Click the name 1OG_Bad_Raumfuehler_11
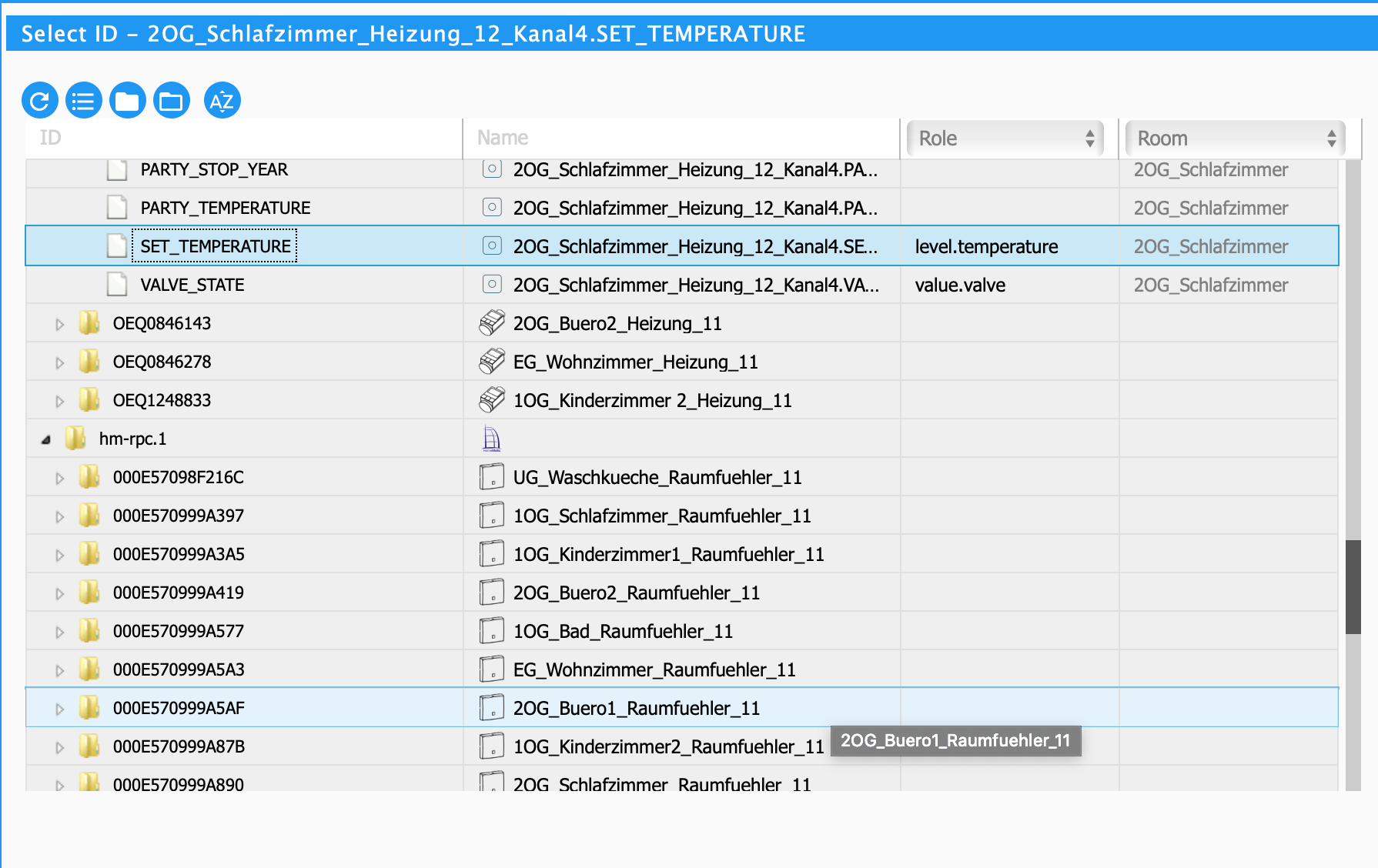The height and width of the screenshot is (868, 1378). tap(623, 631)
